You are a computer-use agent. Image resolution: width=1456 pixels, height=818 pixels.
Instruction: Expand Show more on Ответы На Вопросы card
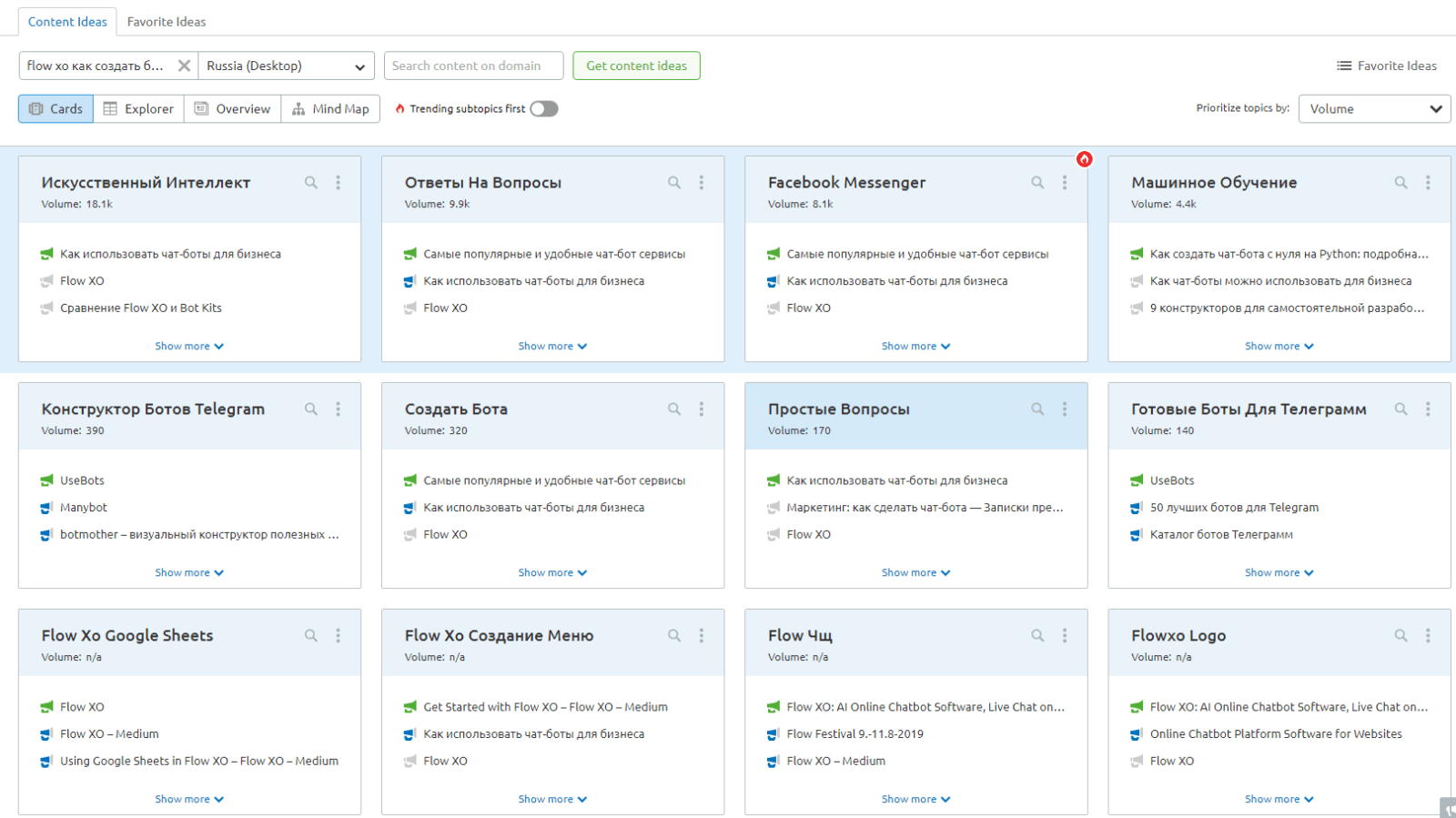pos(552,347)
